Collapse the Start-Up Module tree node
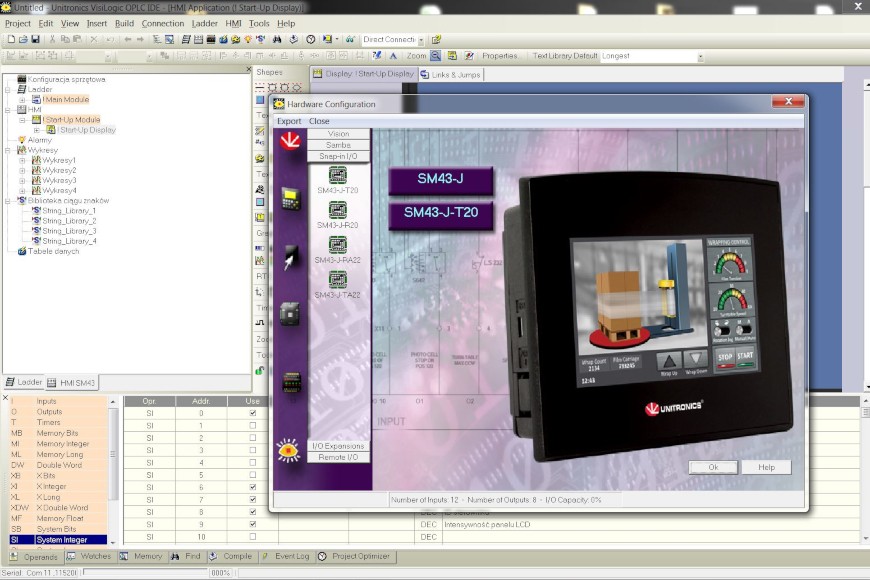This screenshot has width=870, height=580. coord(22,120)
